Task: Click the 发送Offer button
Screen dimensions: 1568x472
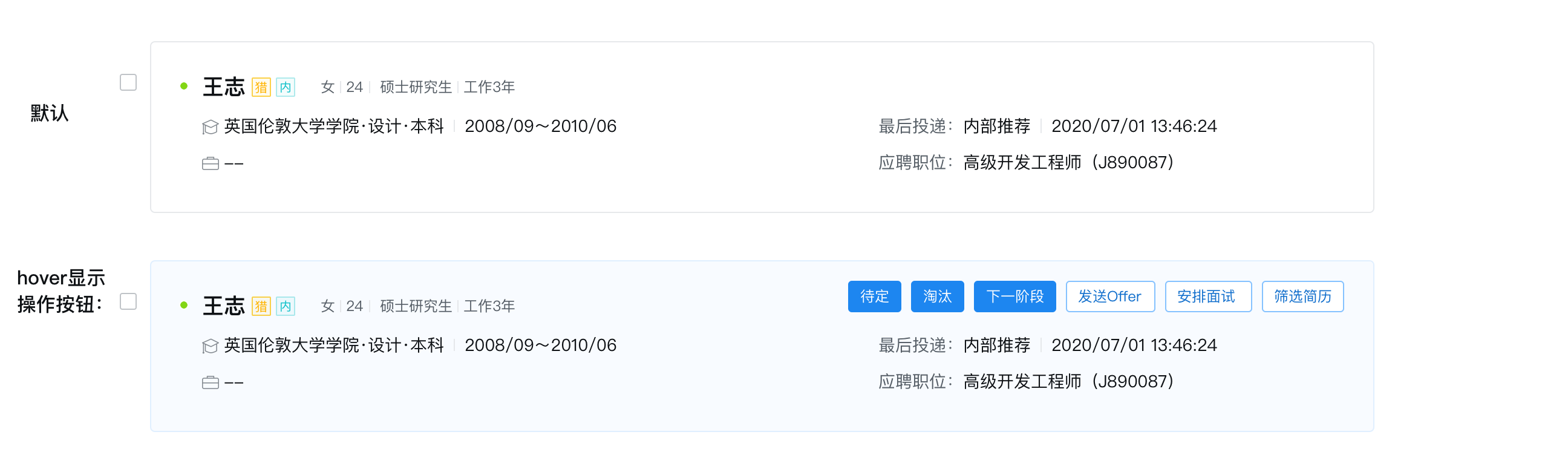Action: click(1109, 297)
